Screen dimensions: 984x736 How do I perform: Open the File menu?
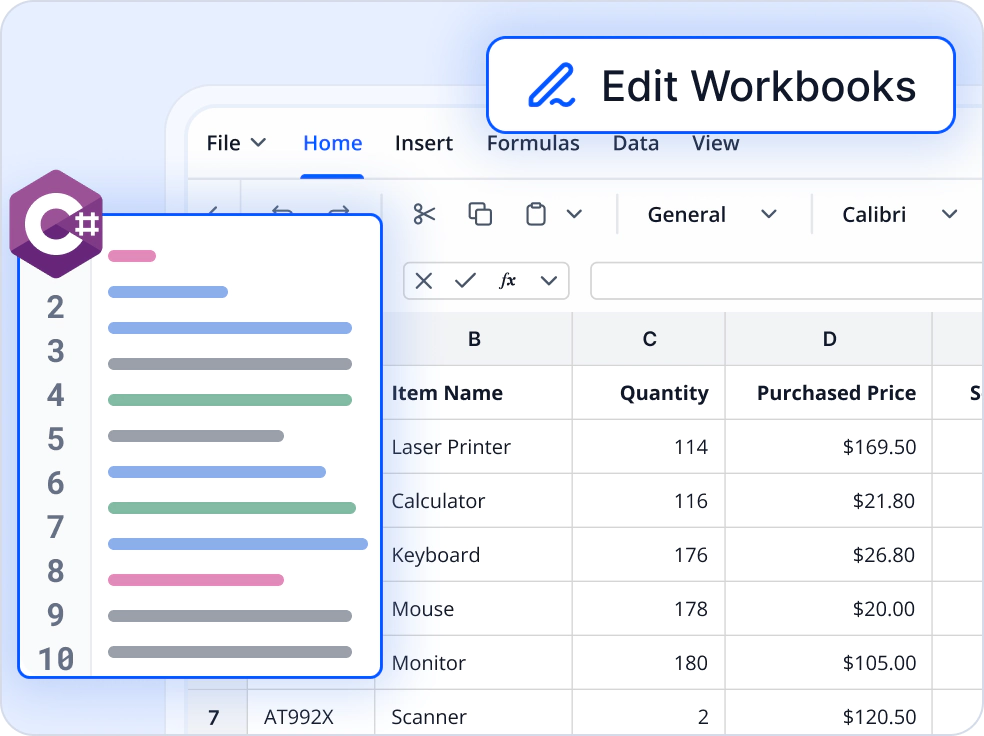236,143
